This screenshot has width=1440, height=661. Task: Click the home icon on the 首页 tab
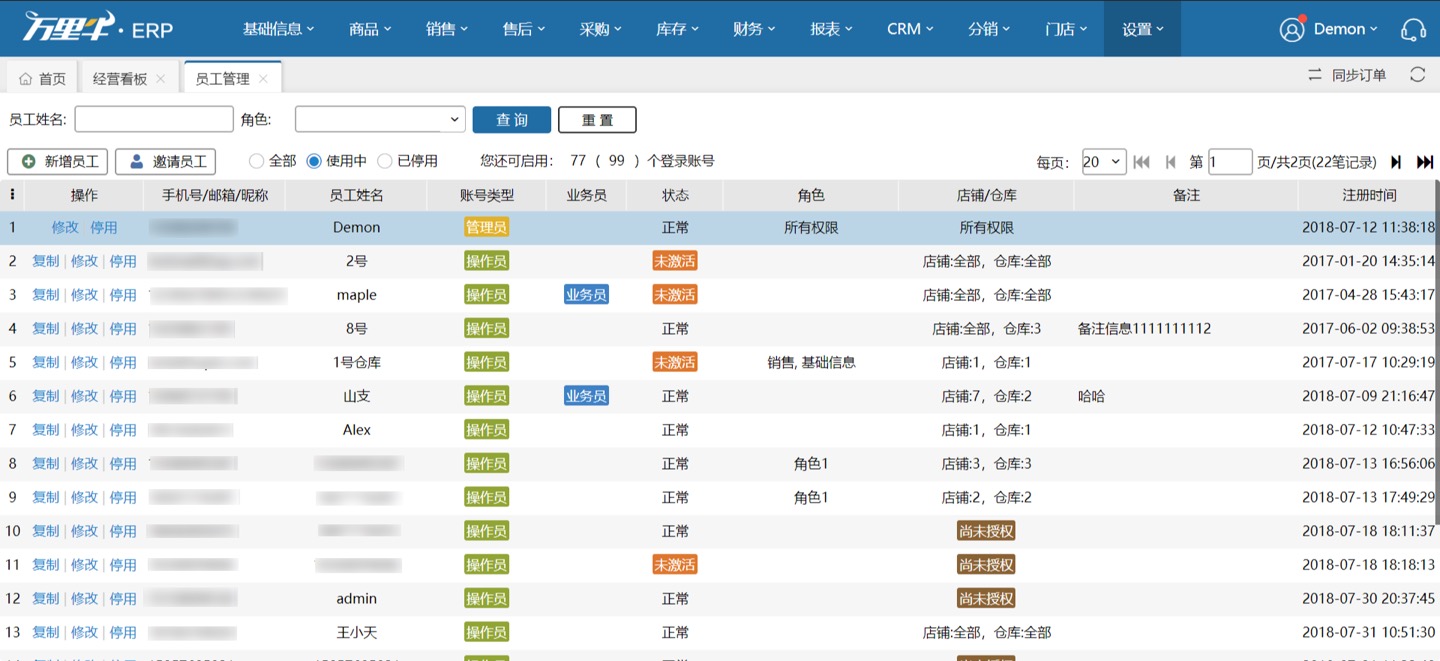(x=25, y=76)
